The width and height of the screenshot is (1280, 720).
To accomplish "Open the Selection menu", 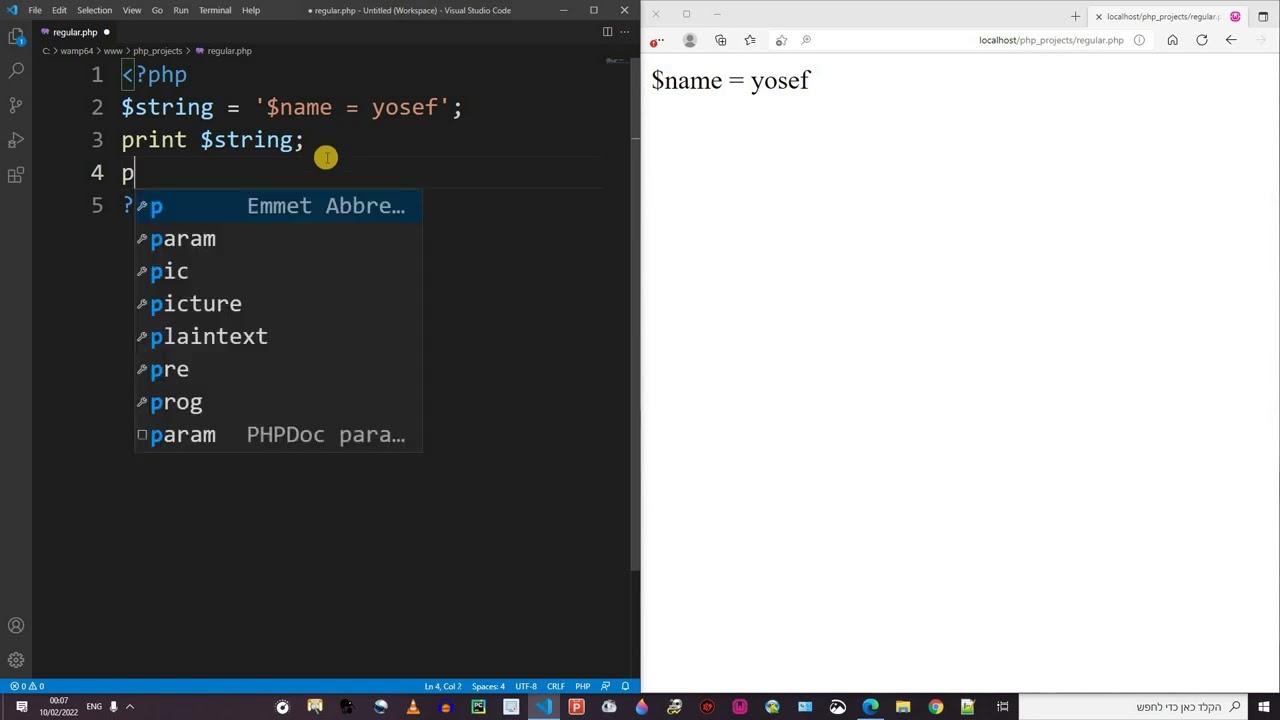I will (x=94, y=10).
